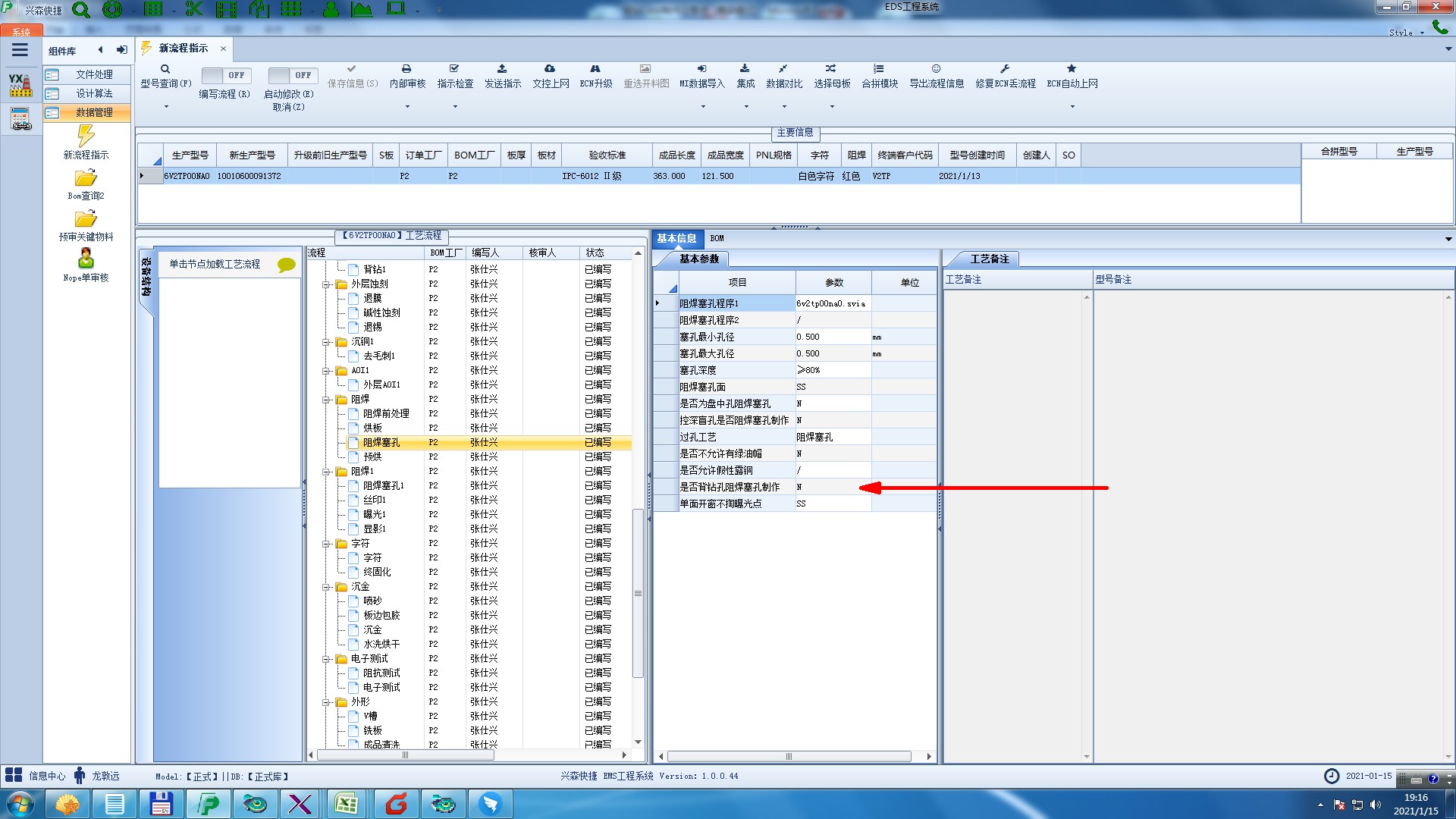Click the ECN自动上网 star icon
Image resolution: width=1456 pixels, height=819 pixels.
pyautogui.click(x=1072, y=69)
